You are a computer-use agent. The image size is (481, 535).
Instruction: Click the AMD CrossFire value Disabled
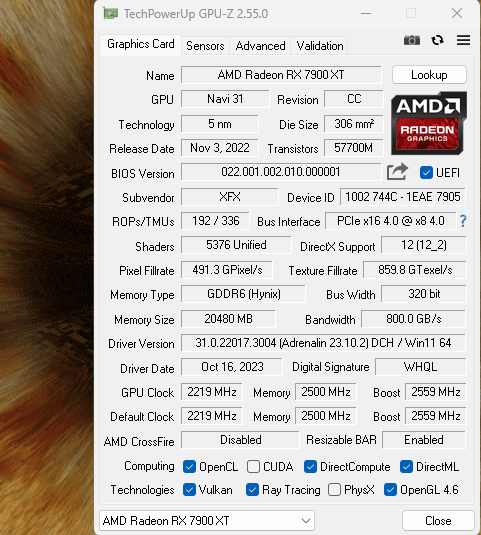point(240,440)
